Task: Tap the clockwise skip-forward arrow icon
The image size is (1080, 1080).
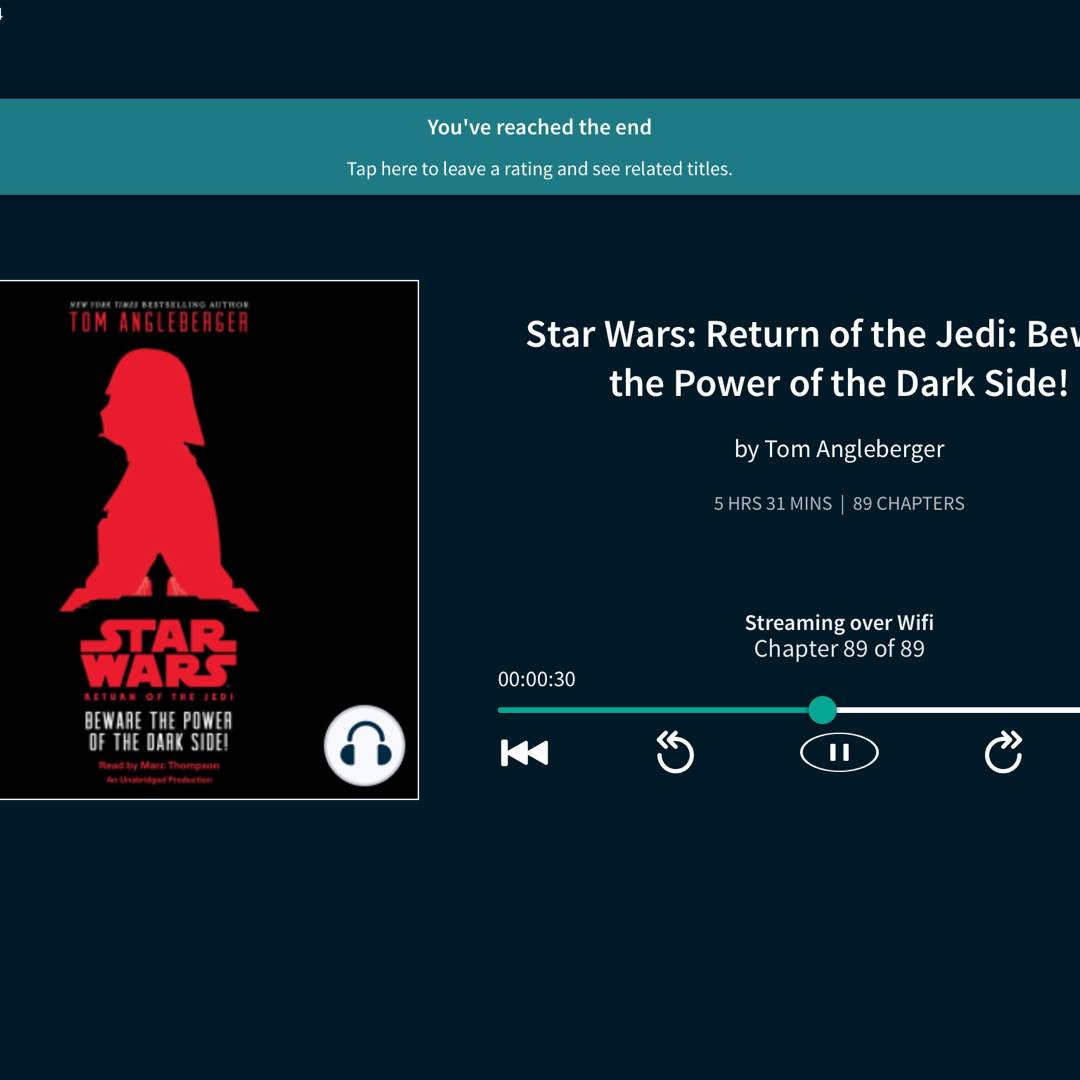Action: (1003, 752)
